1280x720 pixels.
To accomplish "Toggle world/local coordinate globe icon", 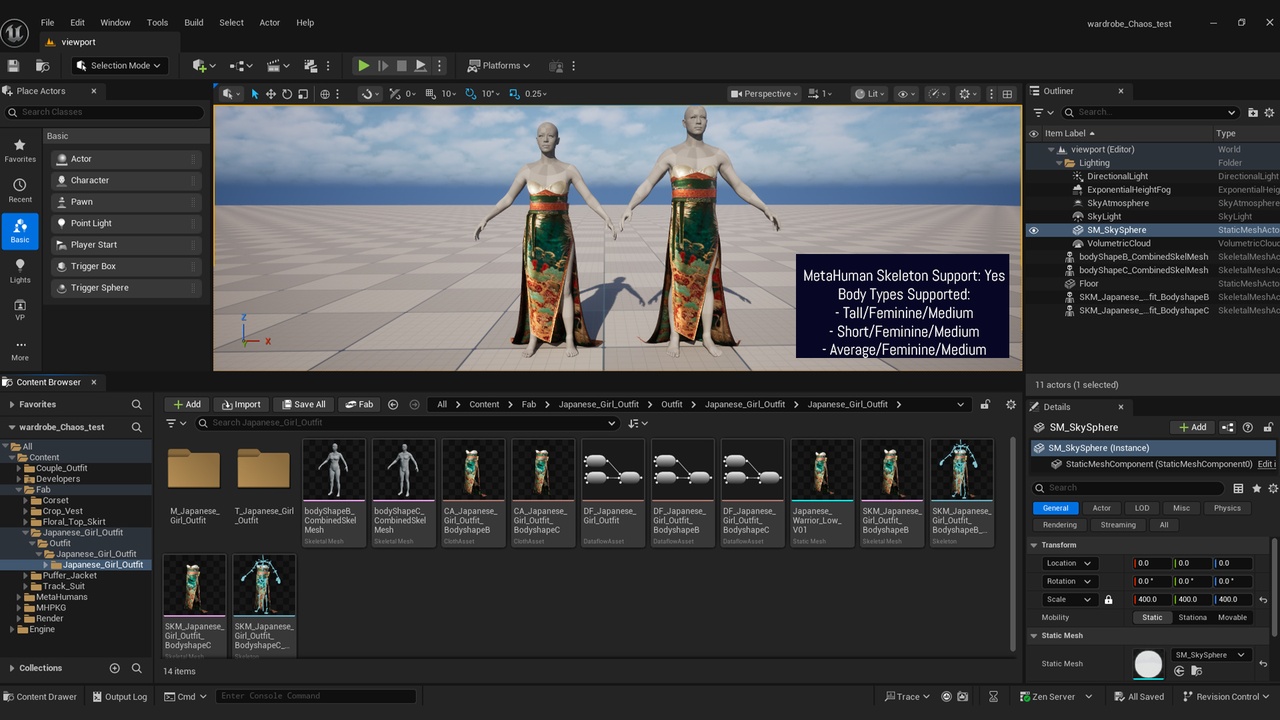I will [x=325, y=94].
